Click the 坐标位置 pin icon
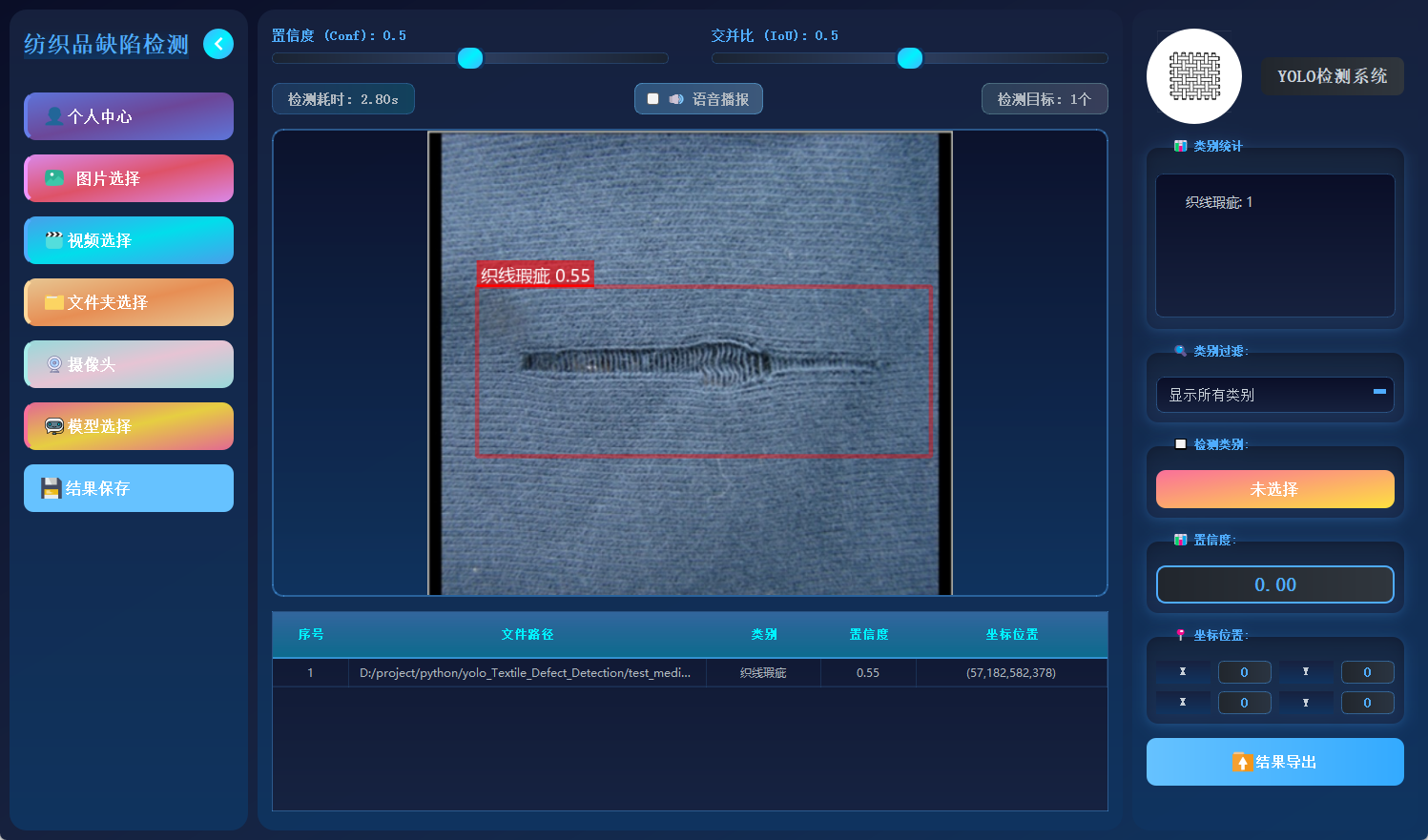Image resolution: width=1428 pixels, height=840 pixels. (x=1181, y=635)
